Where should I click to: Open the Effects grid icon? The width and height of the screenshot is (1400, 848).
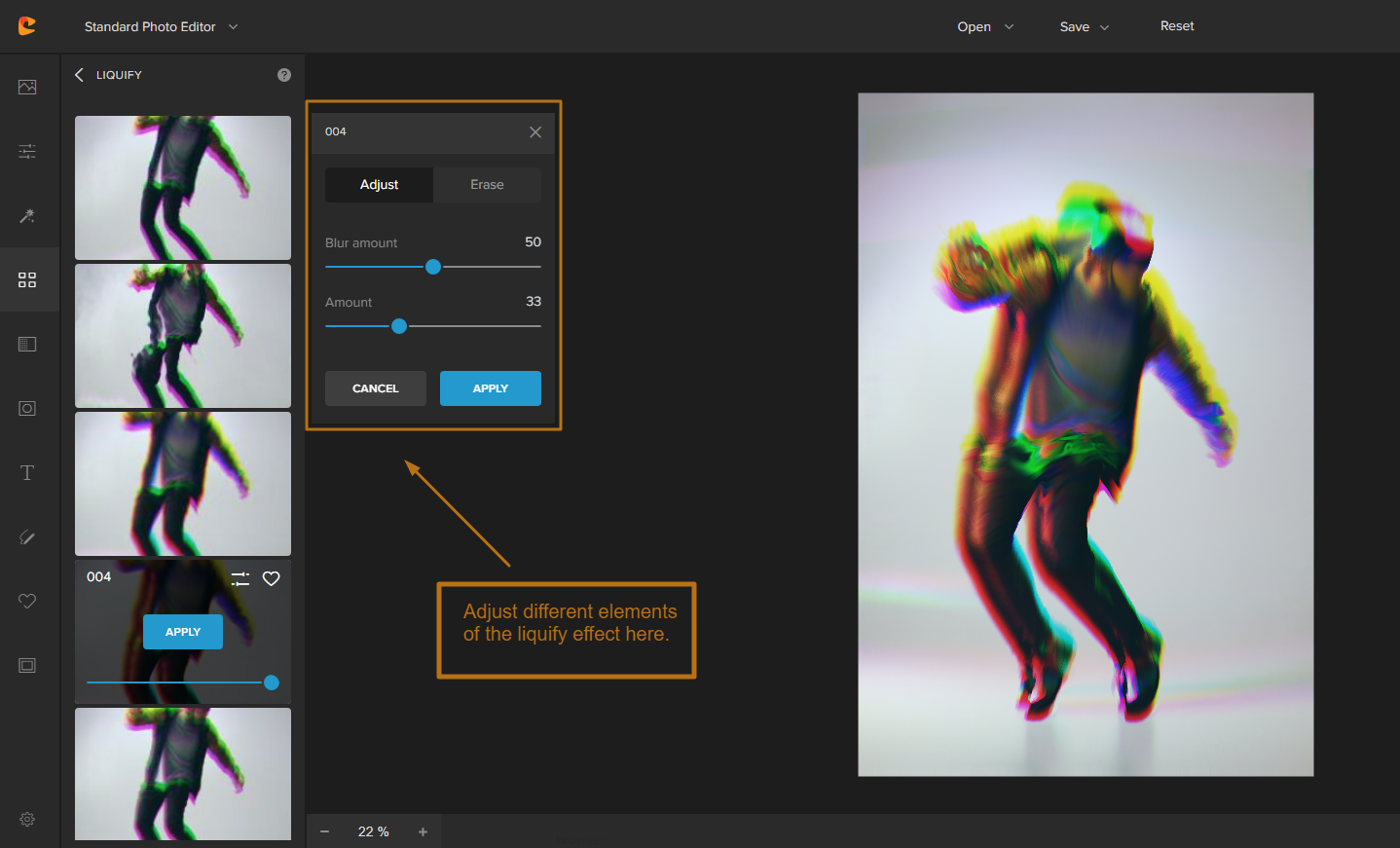click(x=27, y=280)
